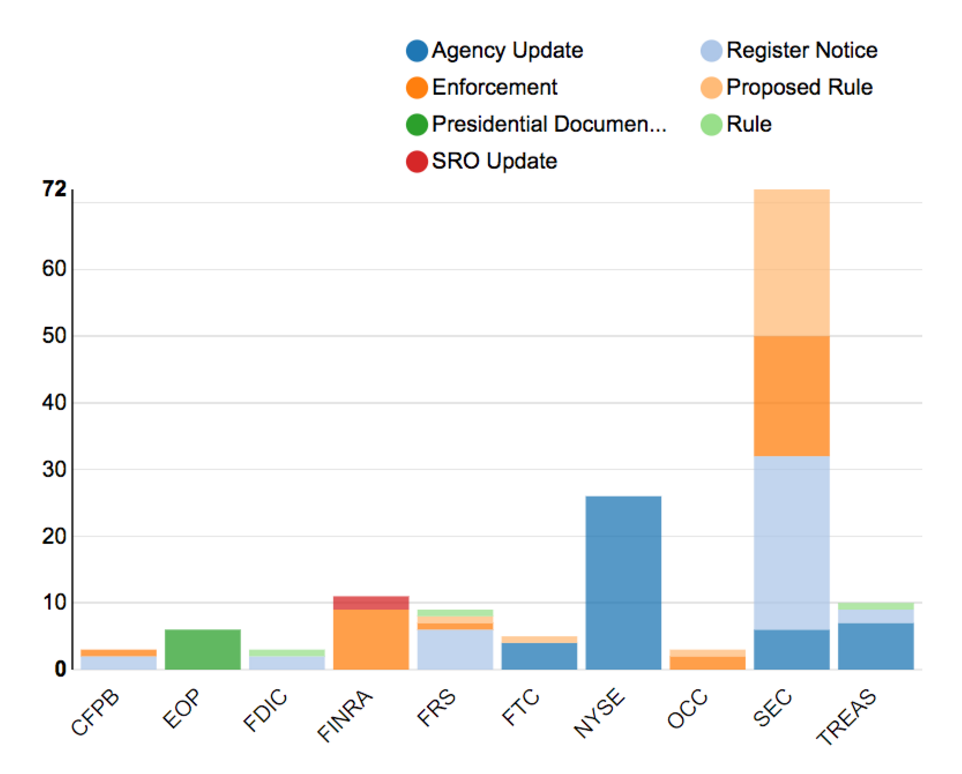
Task: Toggle the 'Rule' legend label
Action: click(x=749, y=124)
